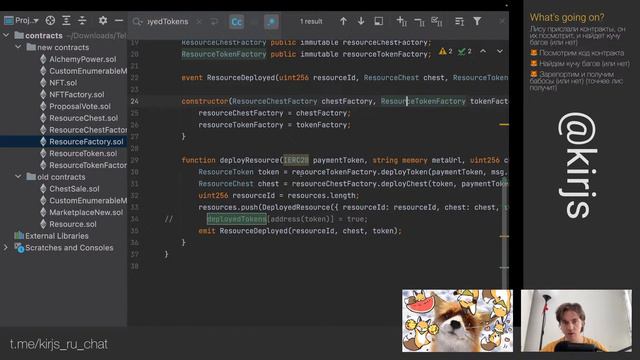The height and width of the screenshot is (360, 640).
Task: Click the 1 result counter
Action: (311, 21)
